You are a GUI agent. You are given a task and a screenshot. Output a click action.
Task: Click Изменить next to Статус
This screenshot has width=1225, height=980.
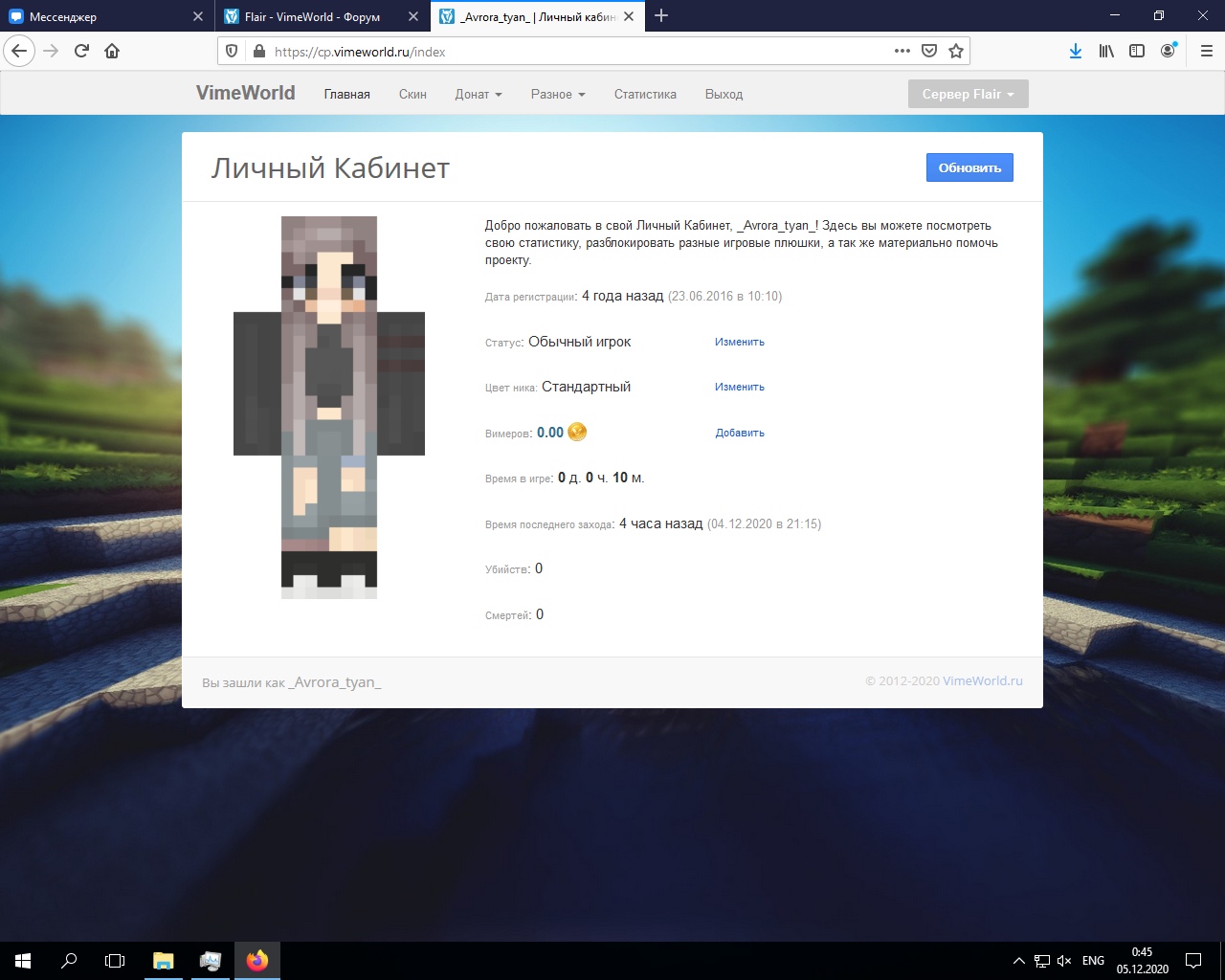point(740,342)
